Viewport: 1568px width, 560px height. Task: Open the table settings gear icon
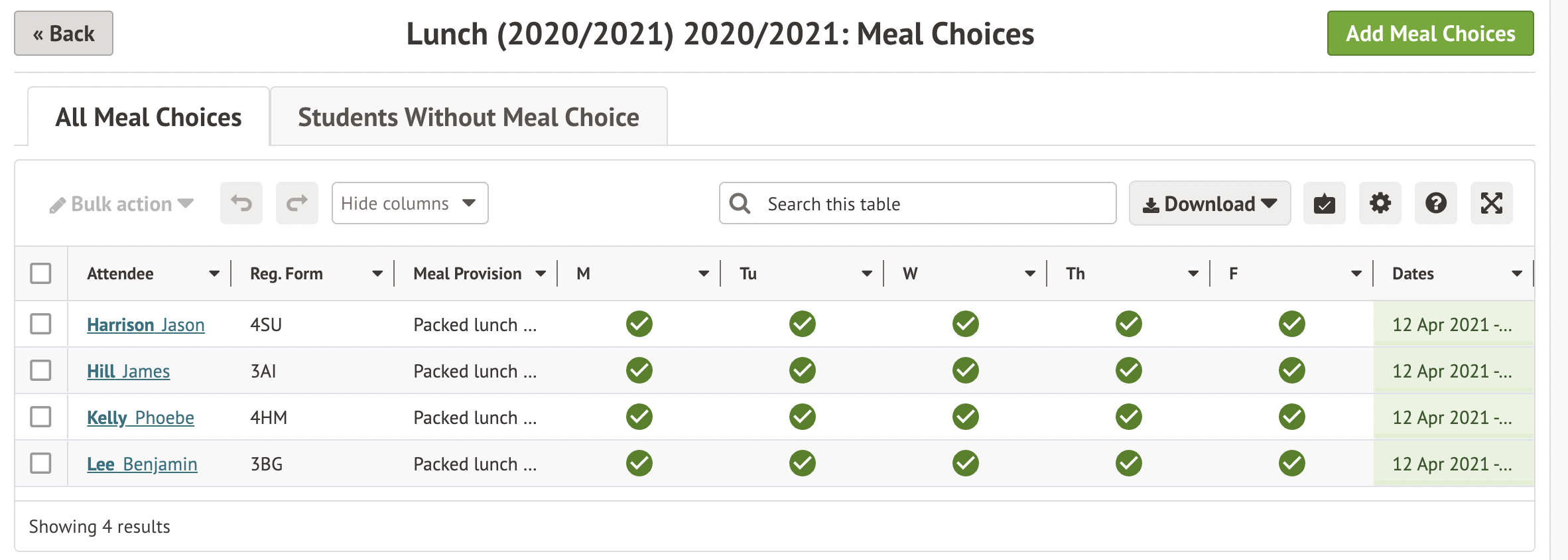coord(1380,203)
